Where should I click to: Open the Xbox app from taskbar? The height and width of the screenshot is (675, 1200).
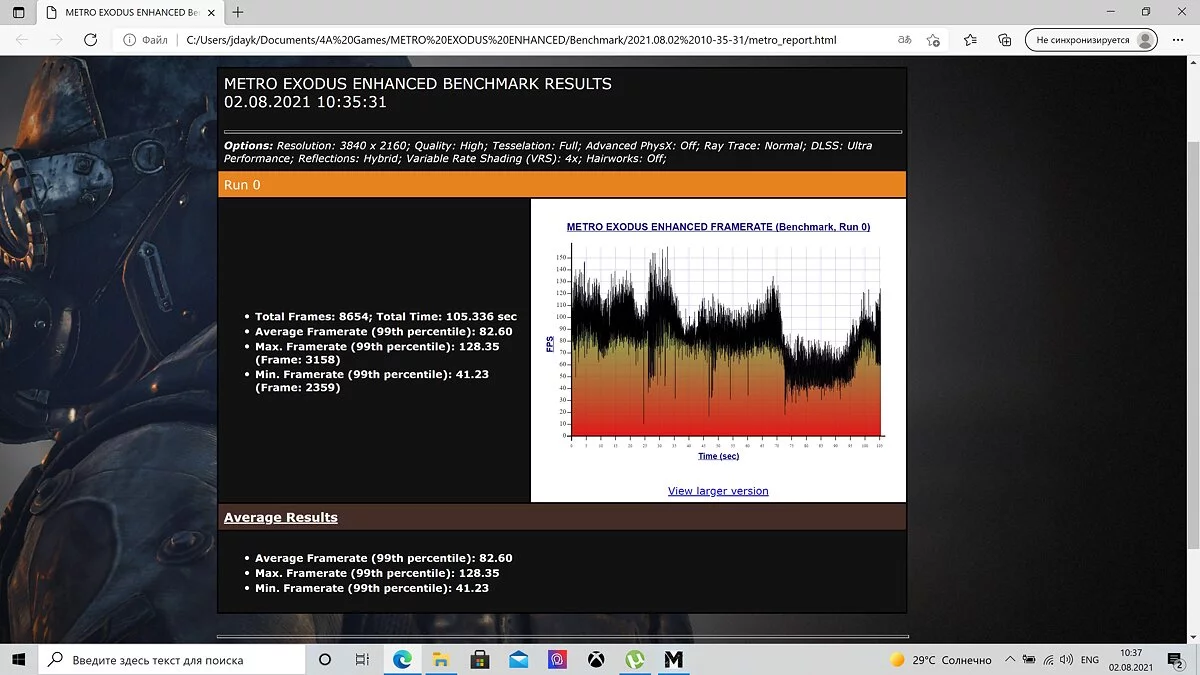click(x=596, y=660)
